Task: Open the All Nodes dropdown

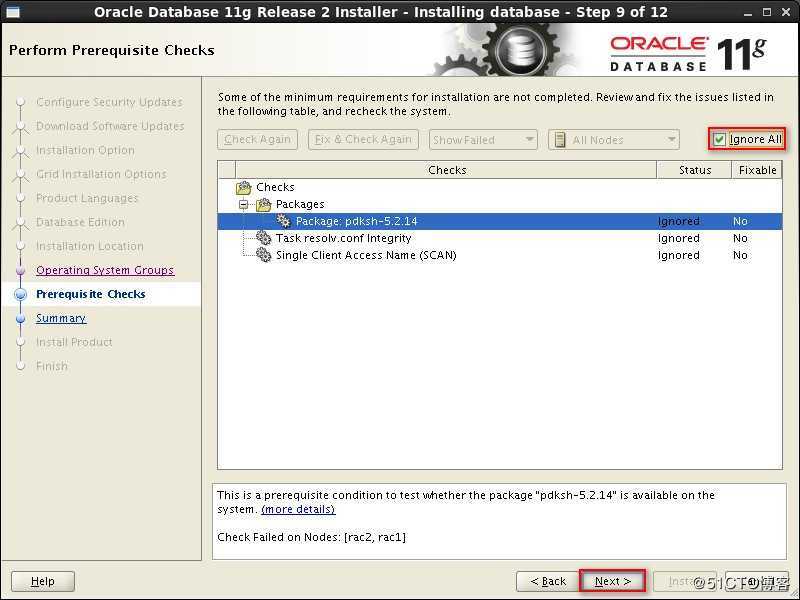Action: point(614,139)
